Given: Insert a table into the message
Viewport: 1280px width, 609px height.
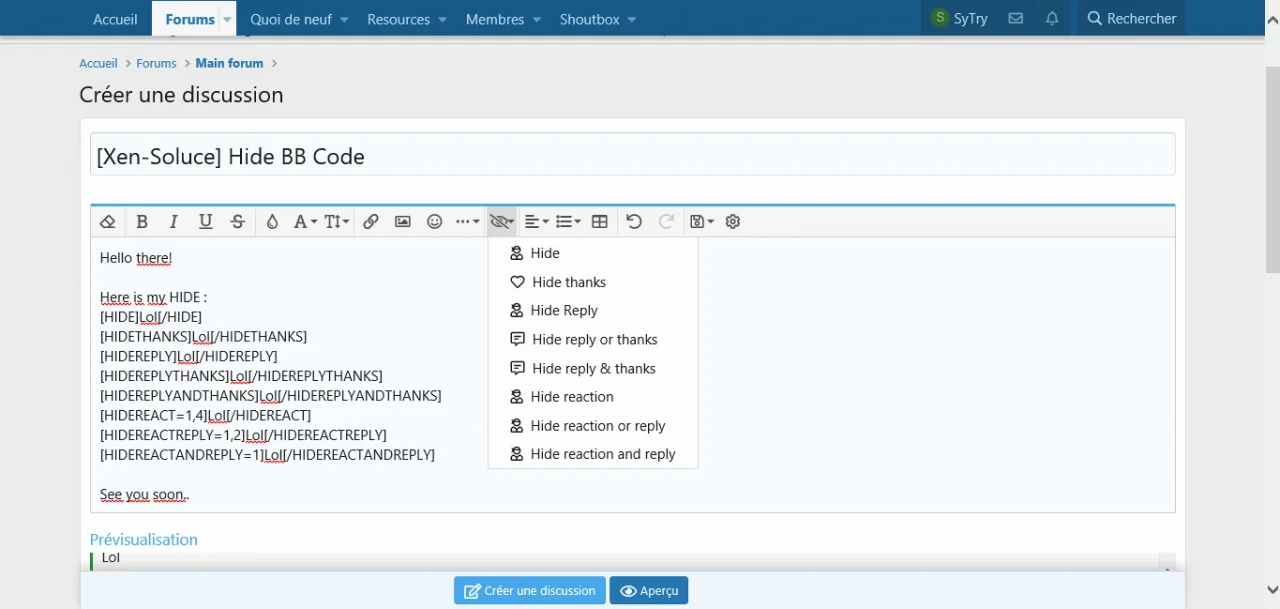Looking at the screenshot, I should coord(599,221).
